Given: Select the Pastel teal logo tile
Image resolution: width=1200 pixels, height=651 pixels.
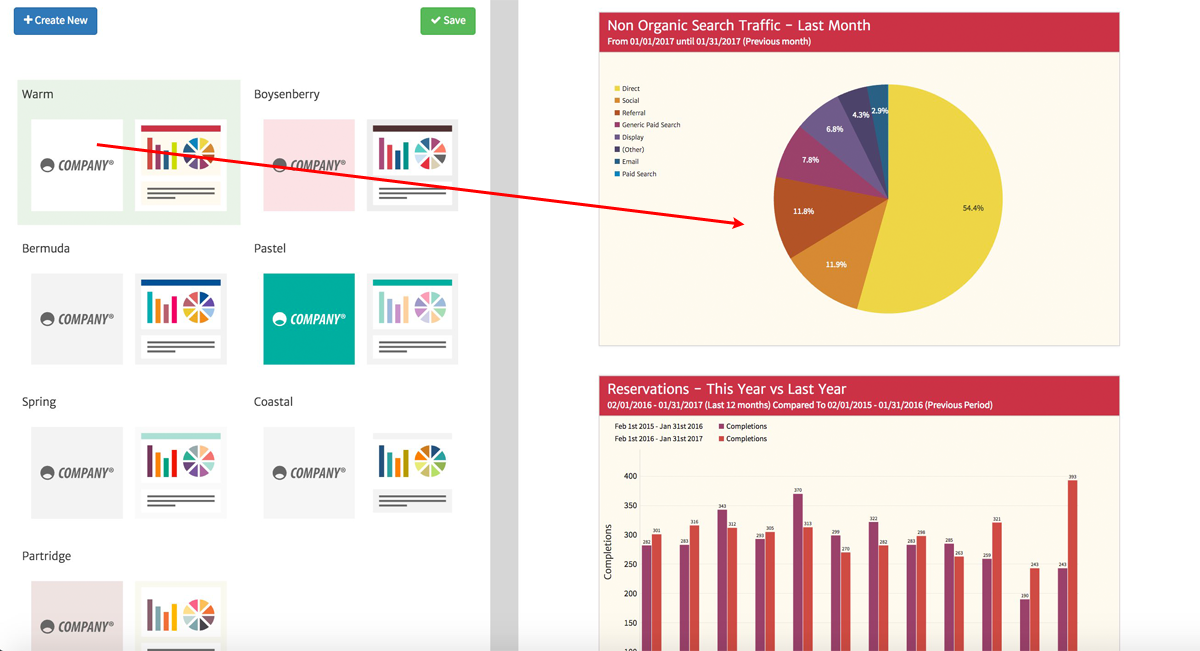Looking at the screenshot, I should pyautogui.click(x=309, y=319).
